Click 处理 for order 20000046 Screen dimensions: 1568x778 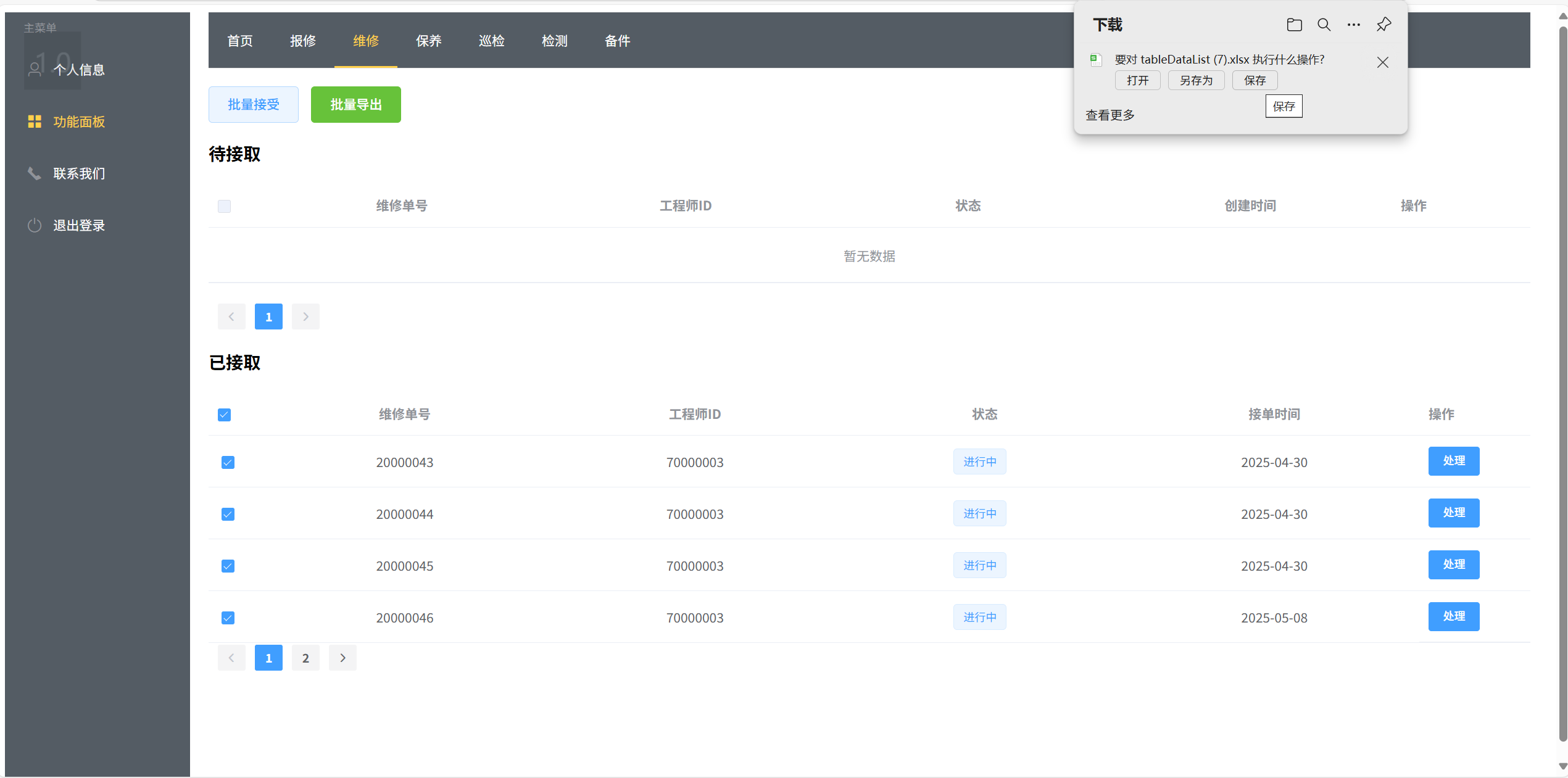[x=1453, y=616]
